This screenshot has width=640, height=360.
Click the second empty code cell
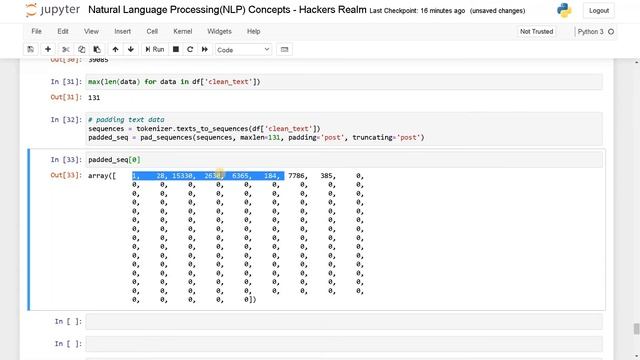344,344
